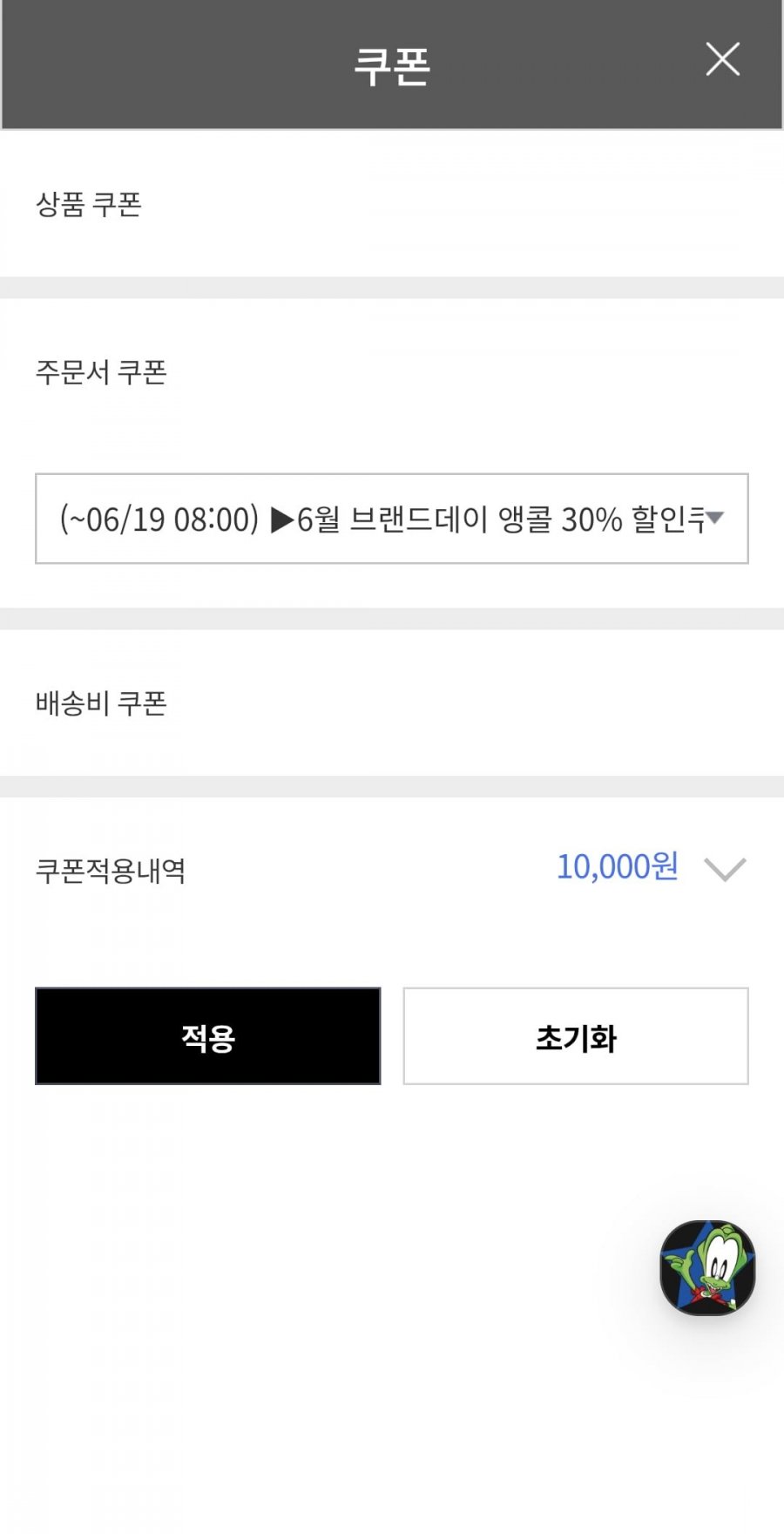
Task: Click the small triangle arrow in coupon select
Action: click(x=715, y=518)
